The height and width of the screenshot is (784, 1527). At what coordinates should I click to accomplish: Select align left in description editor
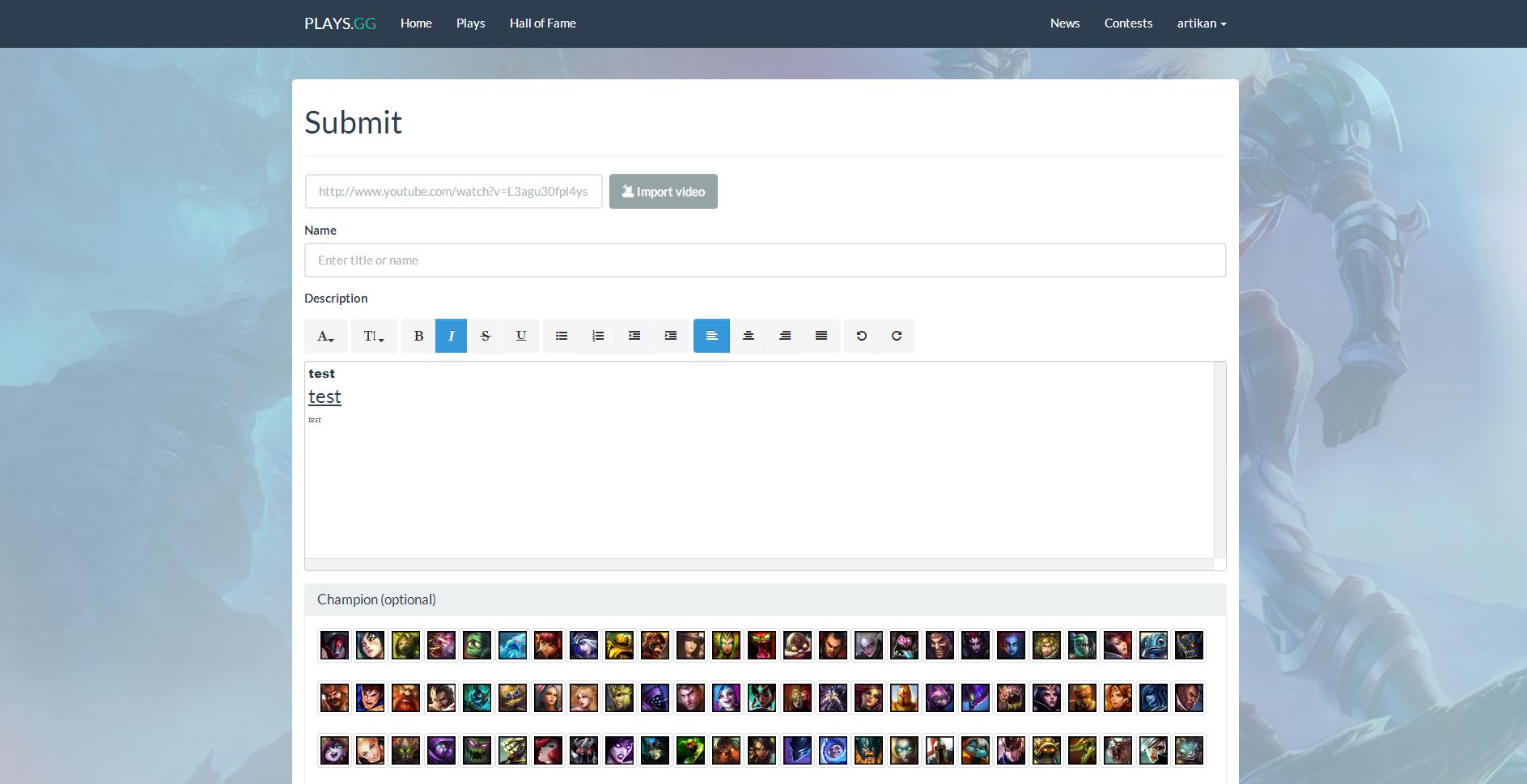tap(711, 336)
